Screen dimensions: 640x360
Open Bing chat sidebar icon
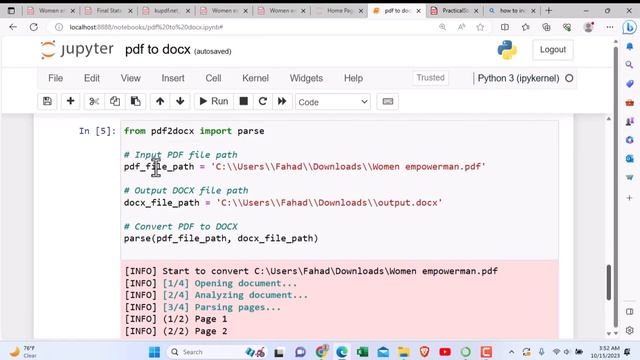point(629,27)
